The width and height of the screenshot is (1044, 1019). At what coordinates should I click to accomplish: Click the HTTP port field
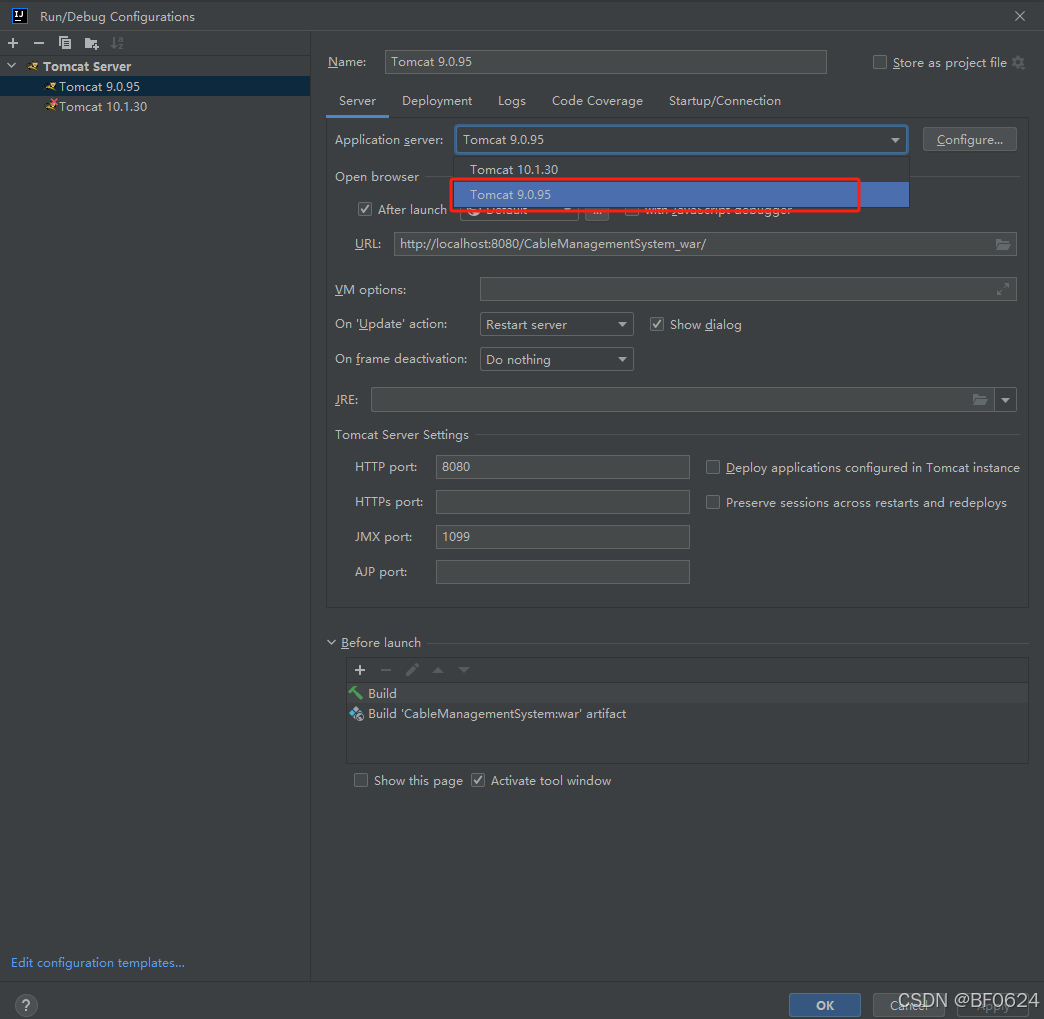pos(563,467)
